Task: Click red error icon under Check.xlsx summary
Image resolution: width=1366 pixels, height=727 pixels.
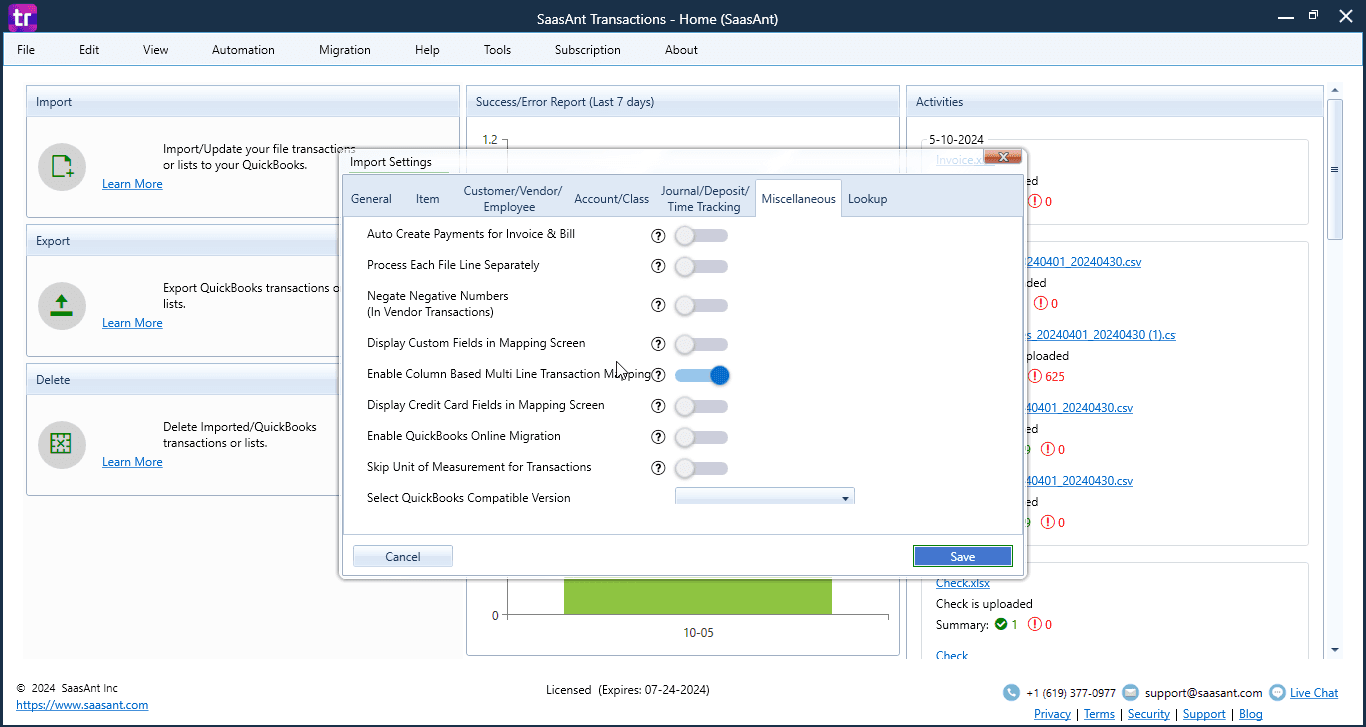Action: [x=1035, y=624]
